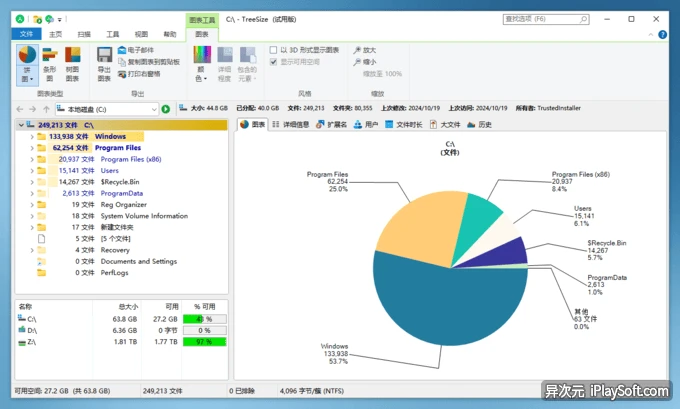The image size is (680, 409).
Task: Switch to the Top Files tab
Action: click(445, 124)
